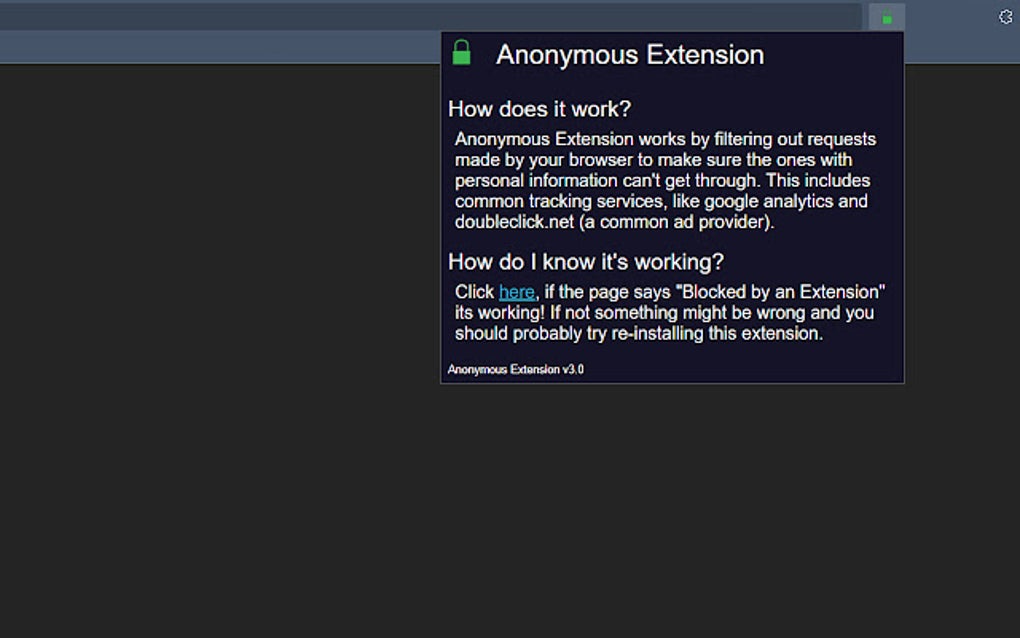Click the 'here' hyperlink to test blocking
Screen dimensions: 1020x638
pyautogui.click(x=516, y=291)
